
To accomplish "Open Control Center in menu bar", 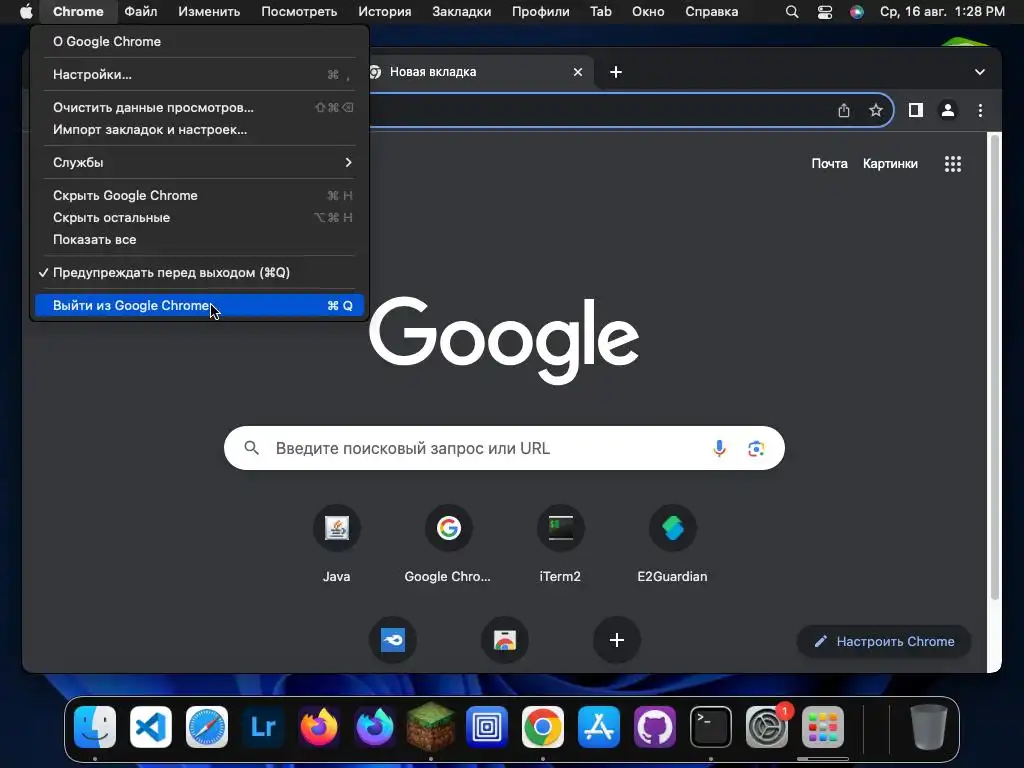I will coord(825,12).
